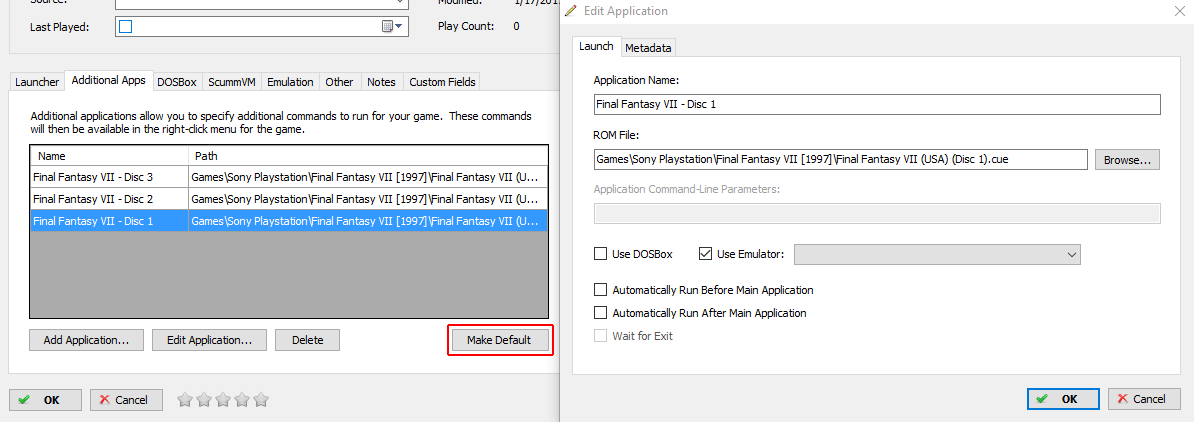Click the Add Application button
The height and width of the screenshot is (422, 1194).
[x=86, y=340]
